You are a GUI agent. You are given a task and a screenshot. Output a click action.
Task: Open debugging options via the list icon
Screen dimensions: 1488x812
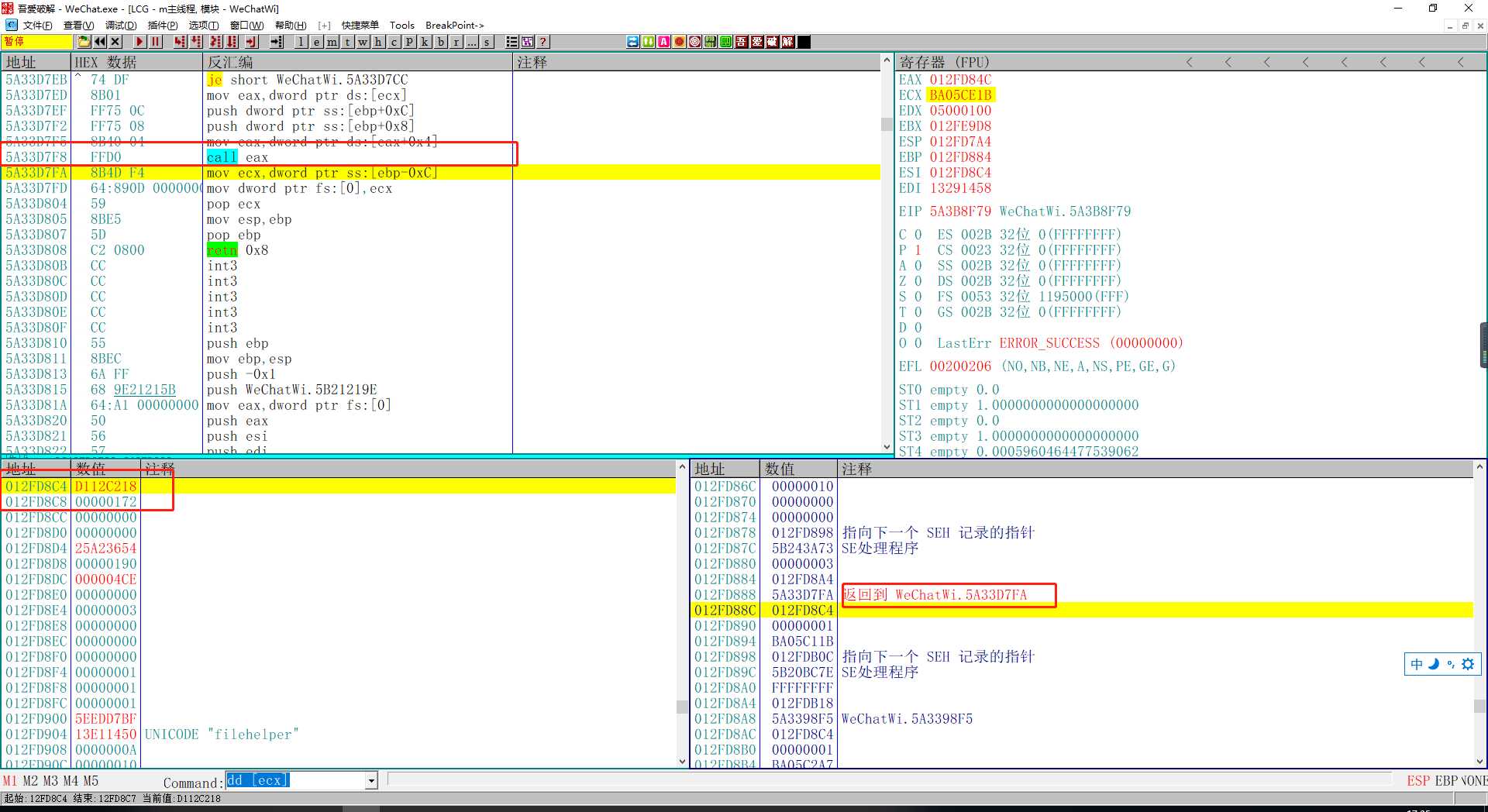[x=511, y=42]
